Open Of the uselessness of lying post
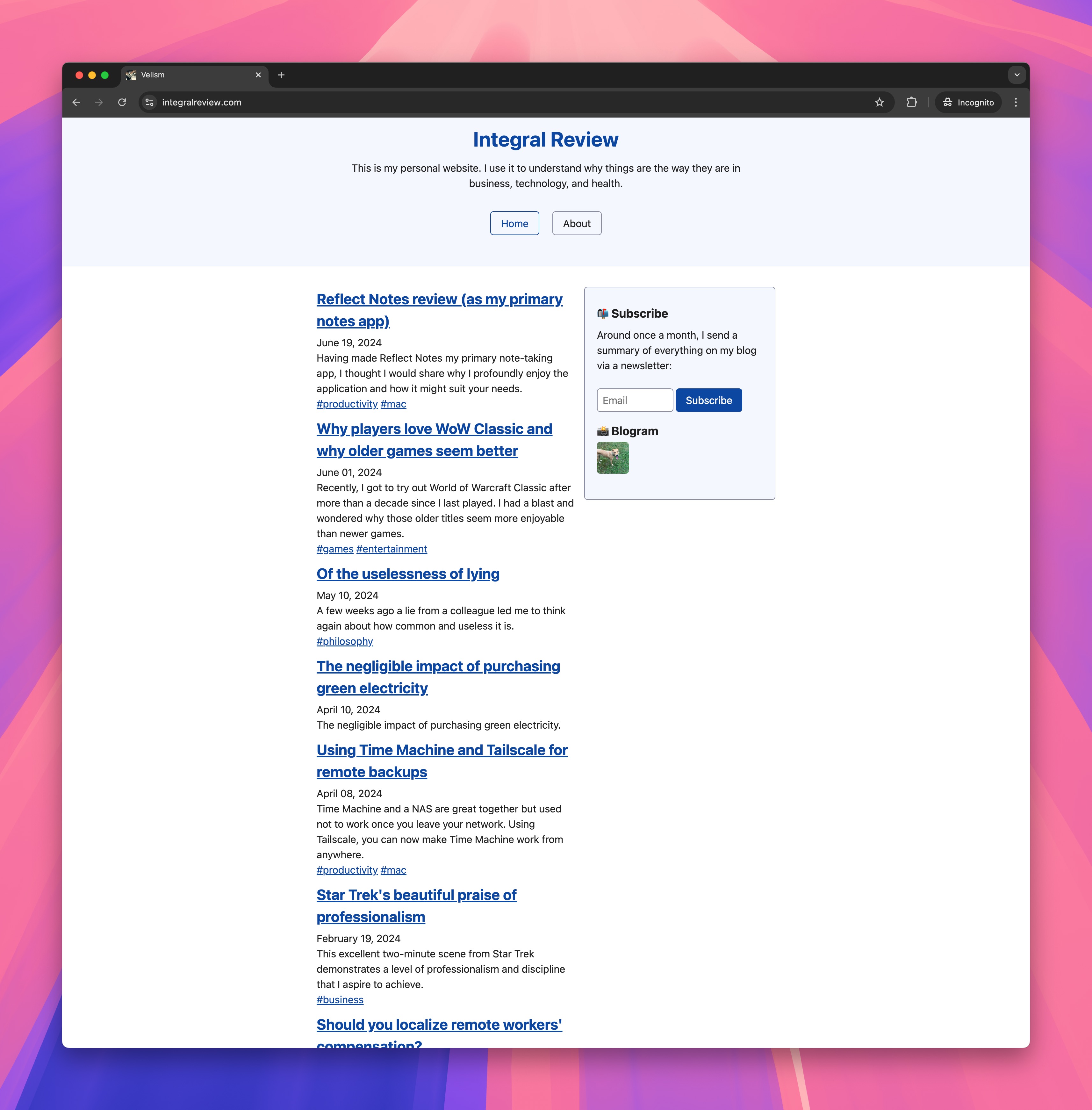This screenshot has height=1110, width=1092. click(408, 574)
